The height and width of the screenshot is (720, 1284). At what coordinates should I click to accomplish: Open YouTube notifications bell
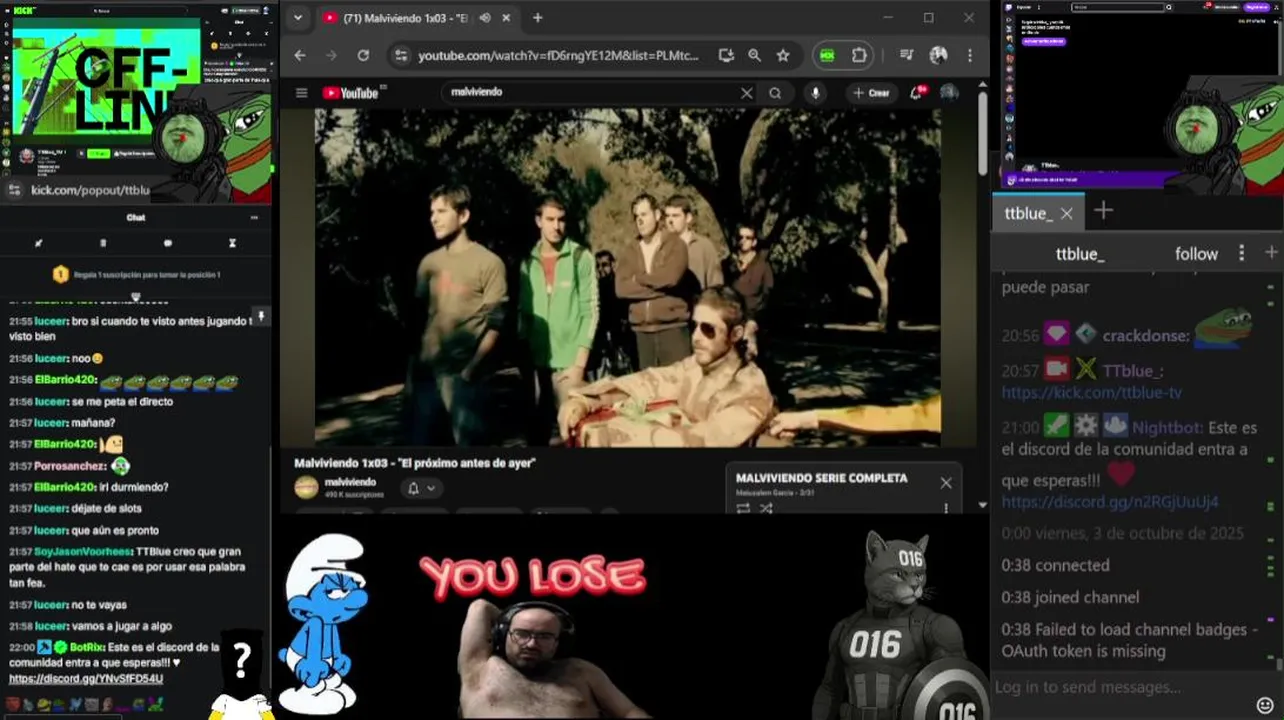point(916,93)
